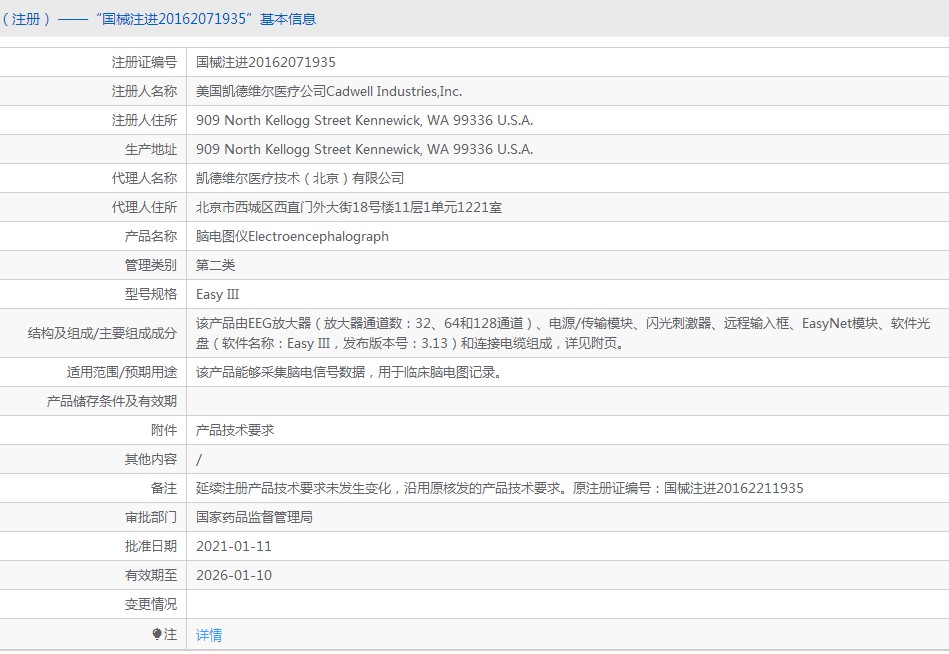
Task: Click the page title 基本信息 heading
Action: coord(288,19)
